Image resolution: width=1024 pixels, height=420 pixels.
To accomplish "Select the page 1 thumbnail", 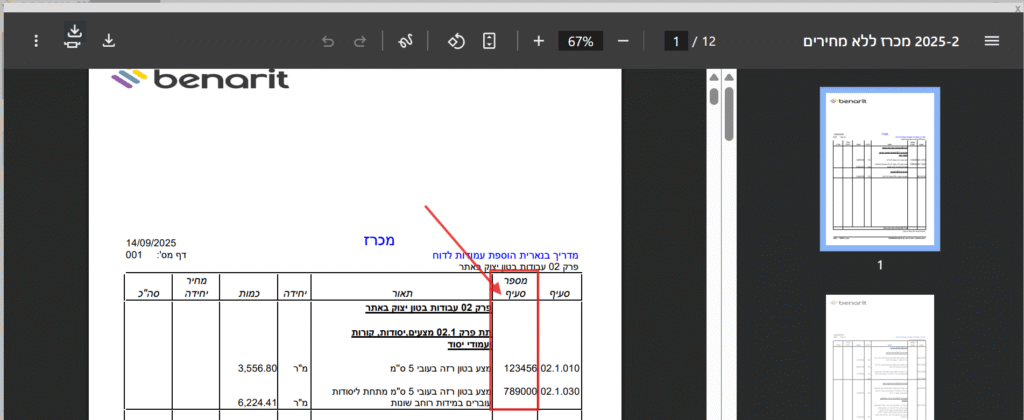I will [x=879, y=168].
